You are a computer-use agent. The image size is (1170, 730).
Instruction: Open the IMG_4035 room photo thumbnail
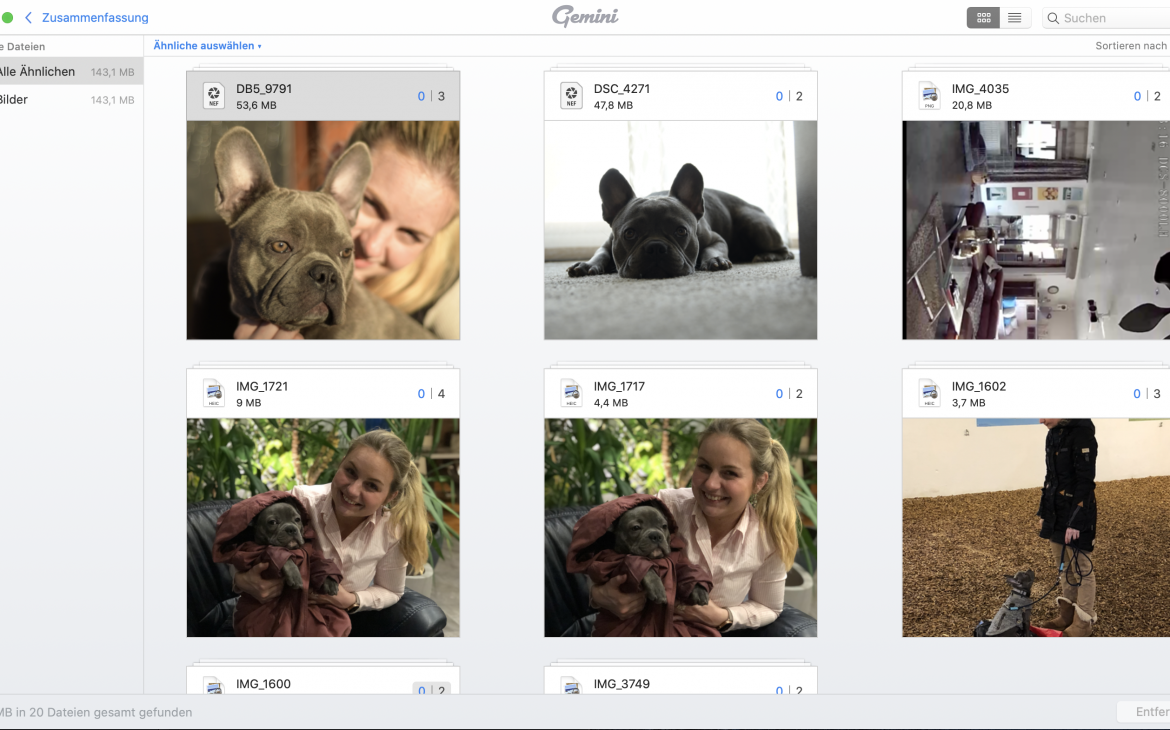click(1036, 230)
